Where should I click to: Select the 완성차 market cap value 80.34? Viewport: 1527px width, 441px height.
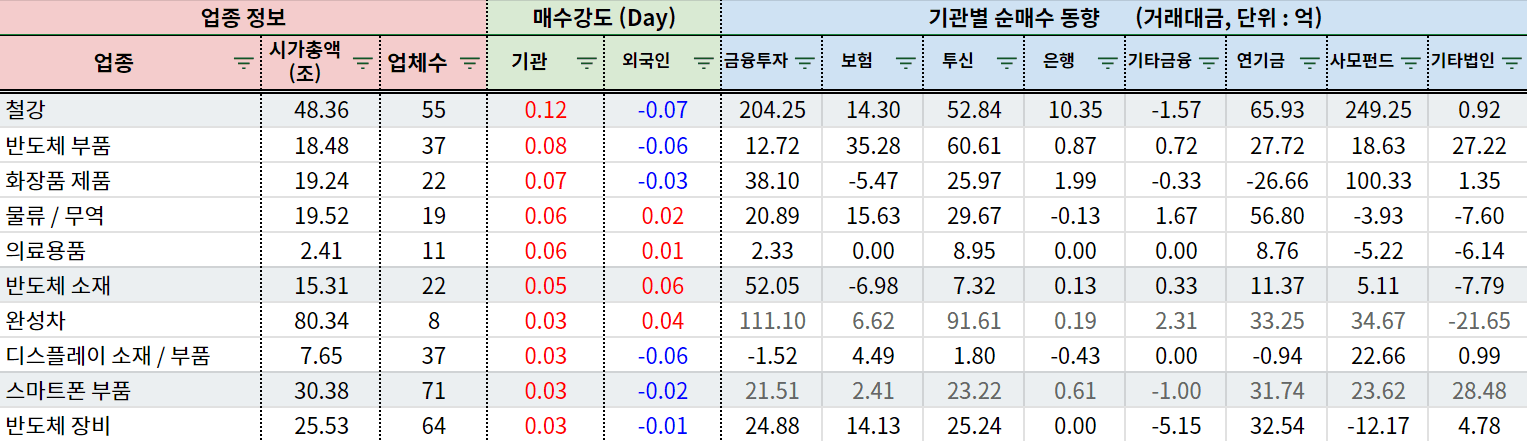click(321, 321)
